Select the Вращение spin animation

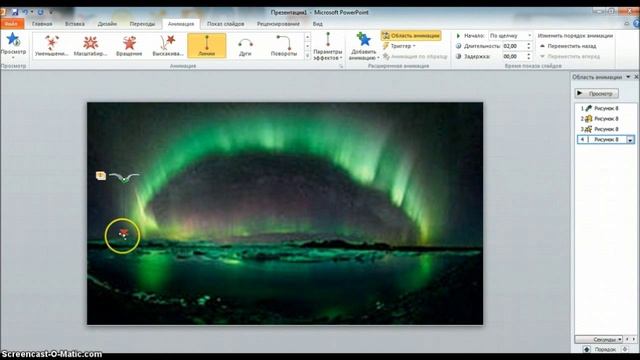[x=129, y=45]
